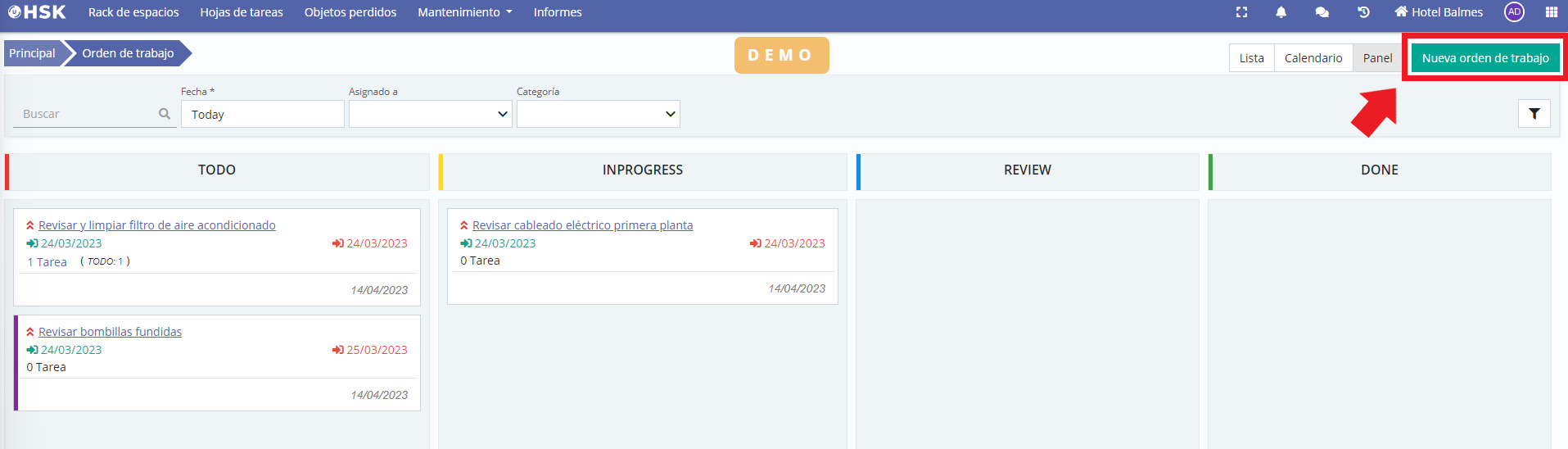Click the AD user avatar
Image resolution: width=1568 pixels, height=449 pixels.
[x=1514, y=12]
